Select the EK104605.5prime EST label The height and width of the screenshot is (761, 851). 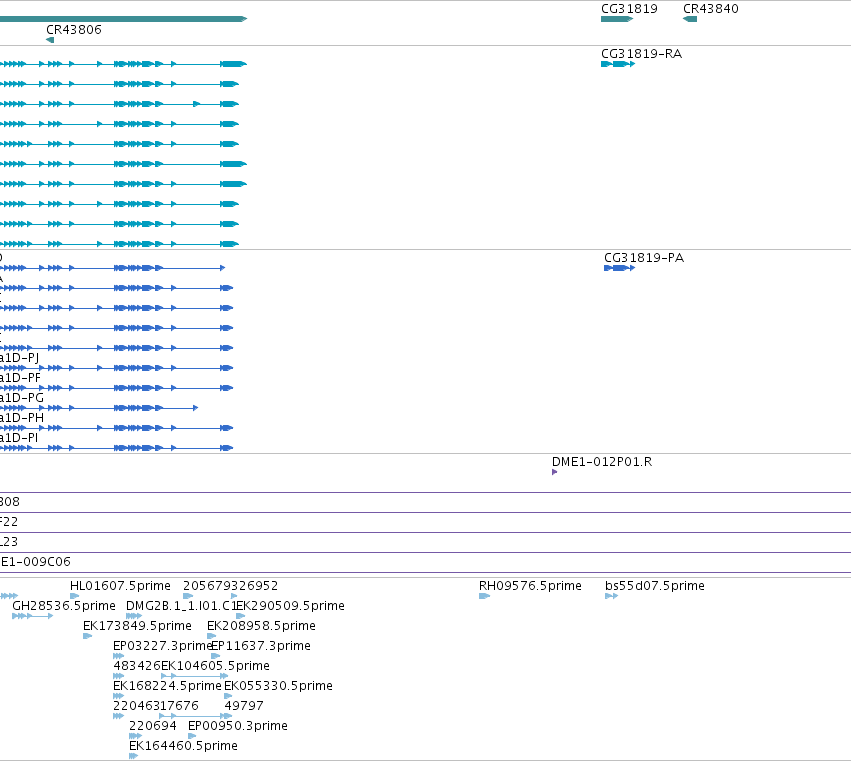(x=215, y=666)
